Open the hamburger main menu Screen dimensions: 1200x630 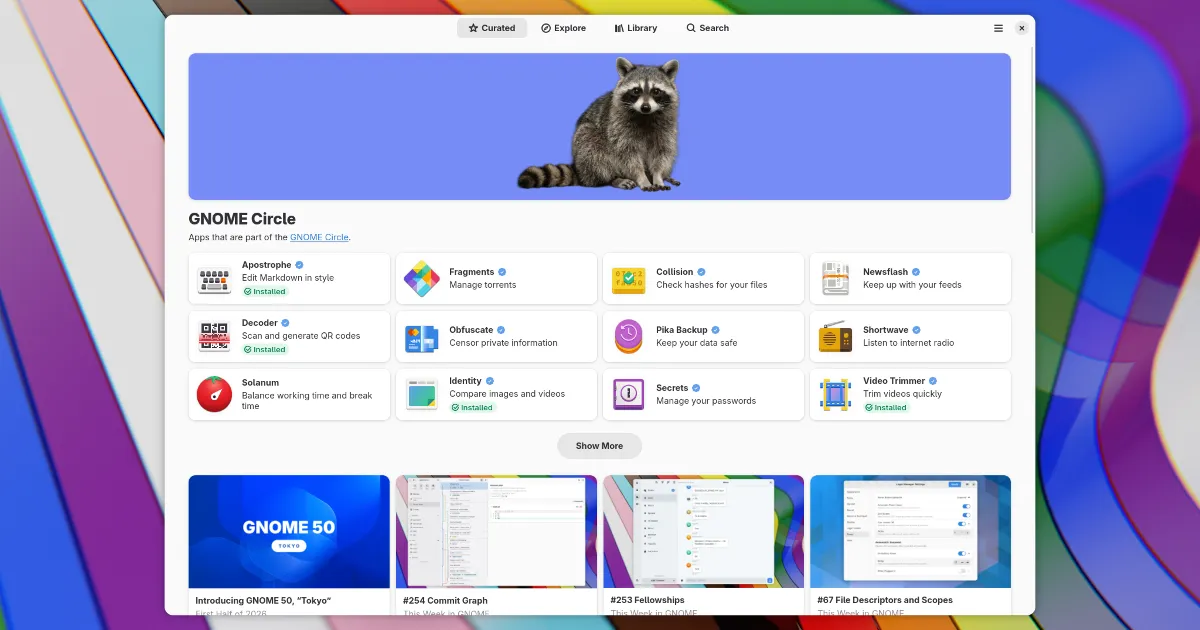click(x=998, y=28)
